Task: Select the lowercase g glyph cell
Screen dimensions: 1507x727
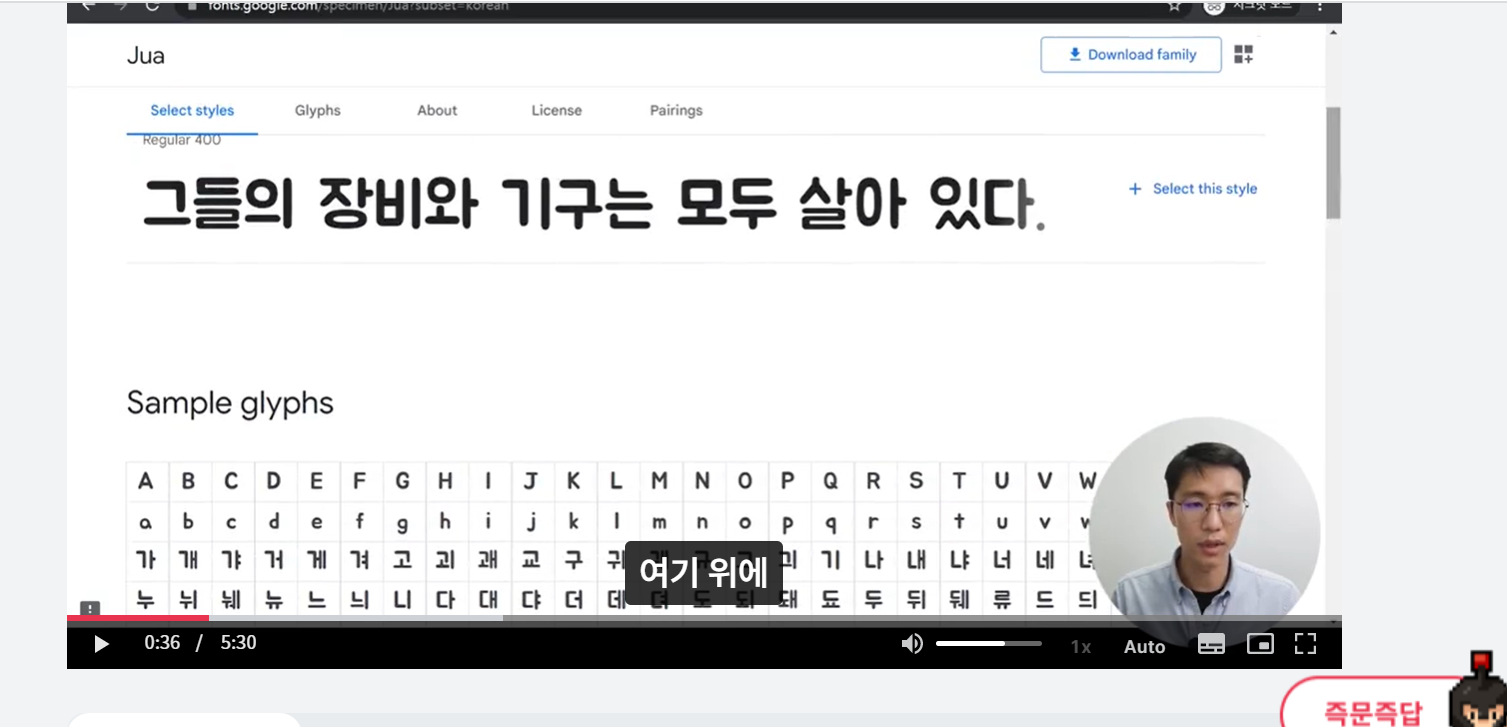Action: (x=404, y=522)
